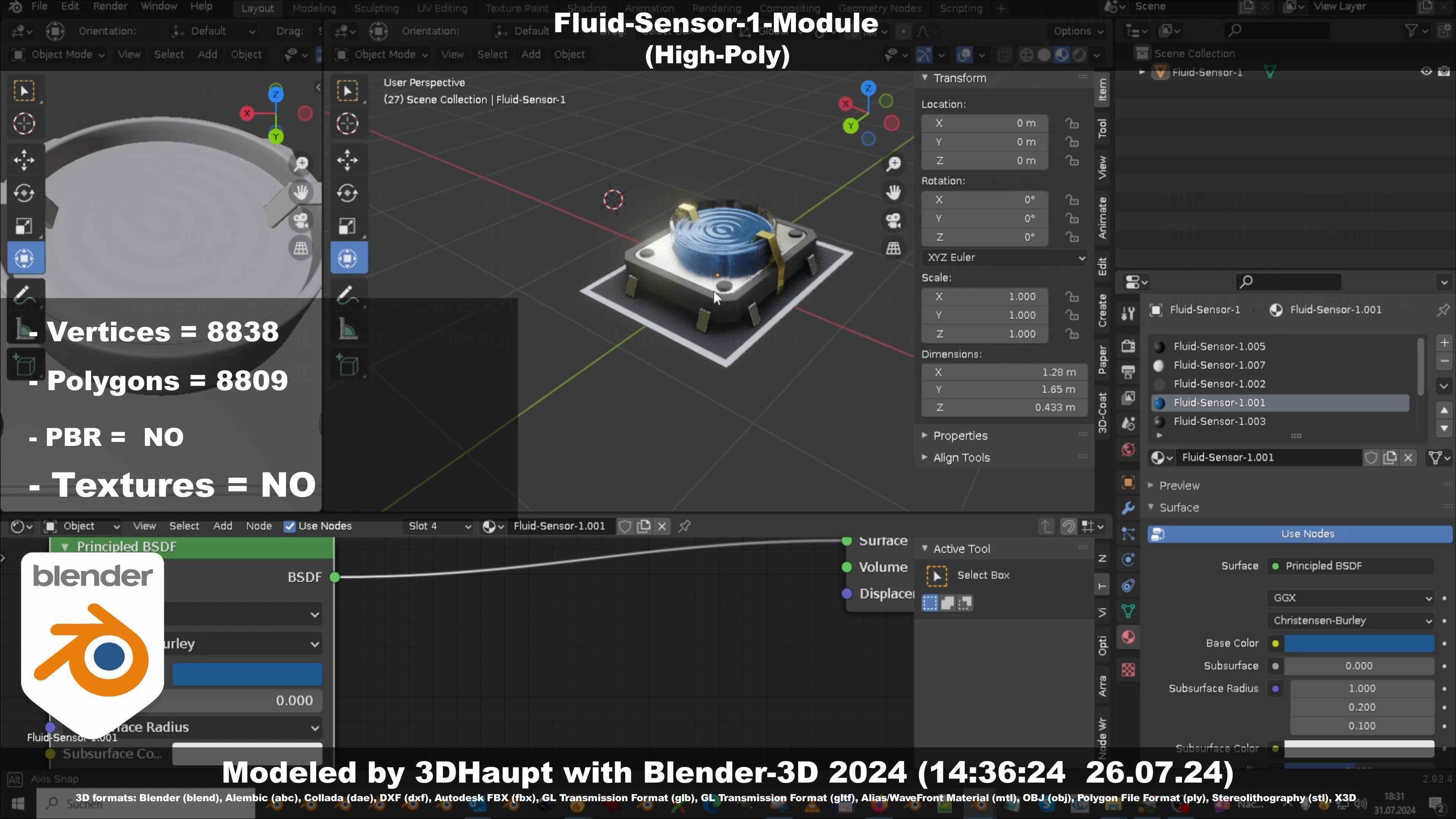Toggle Use Nodes checkbox in node editor
Screen dimensions: 1456x819
point(289,526)
